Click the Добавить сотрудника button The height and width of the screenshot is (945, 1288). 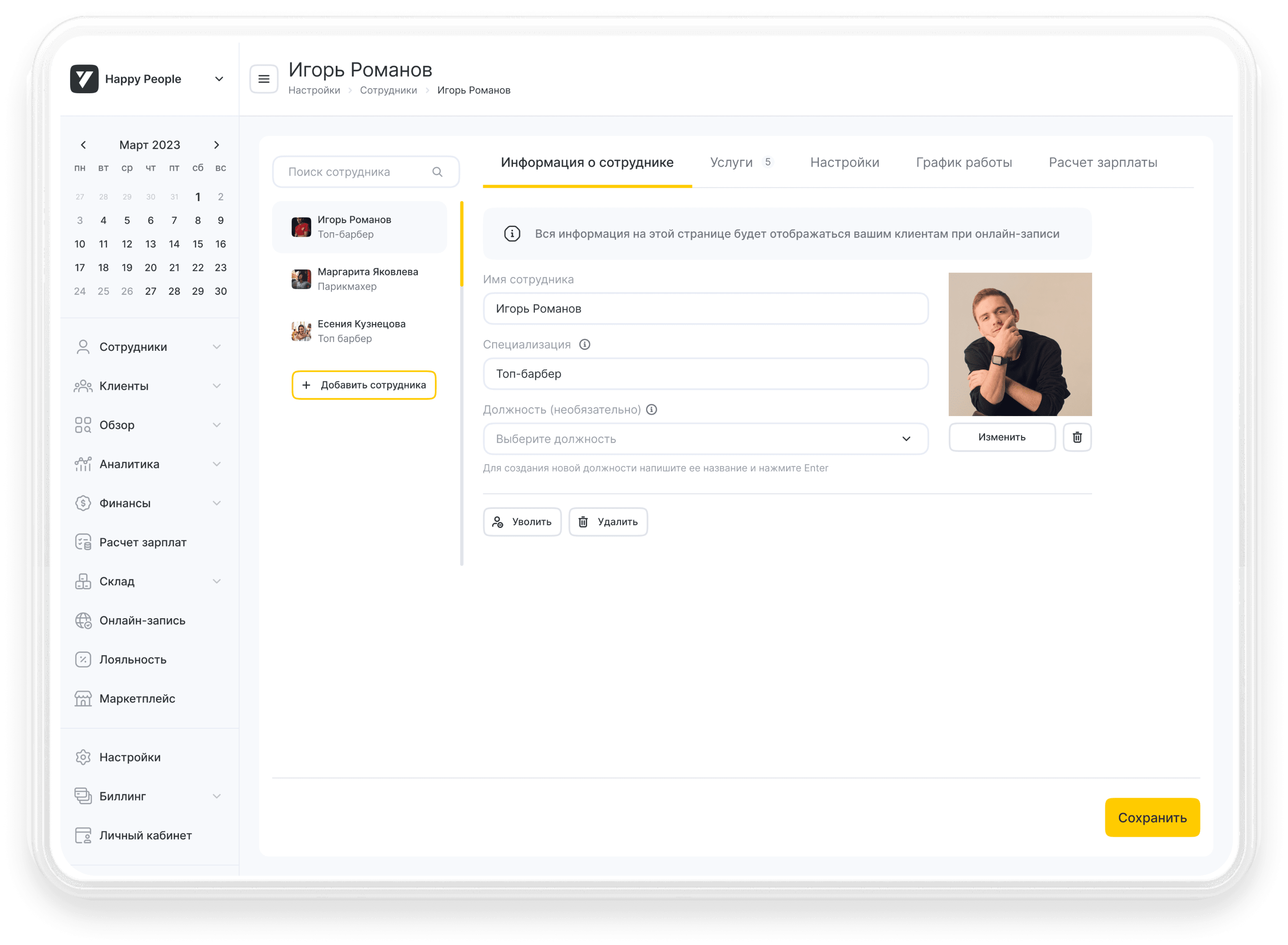pyautogui.click(x=364, y=385)
